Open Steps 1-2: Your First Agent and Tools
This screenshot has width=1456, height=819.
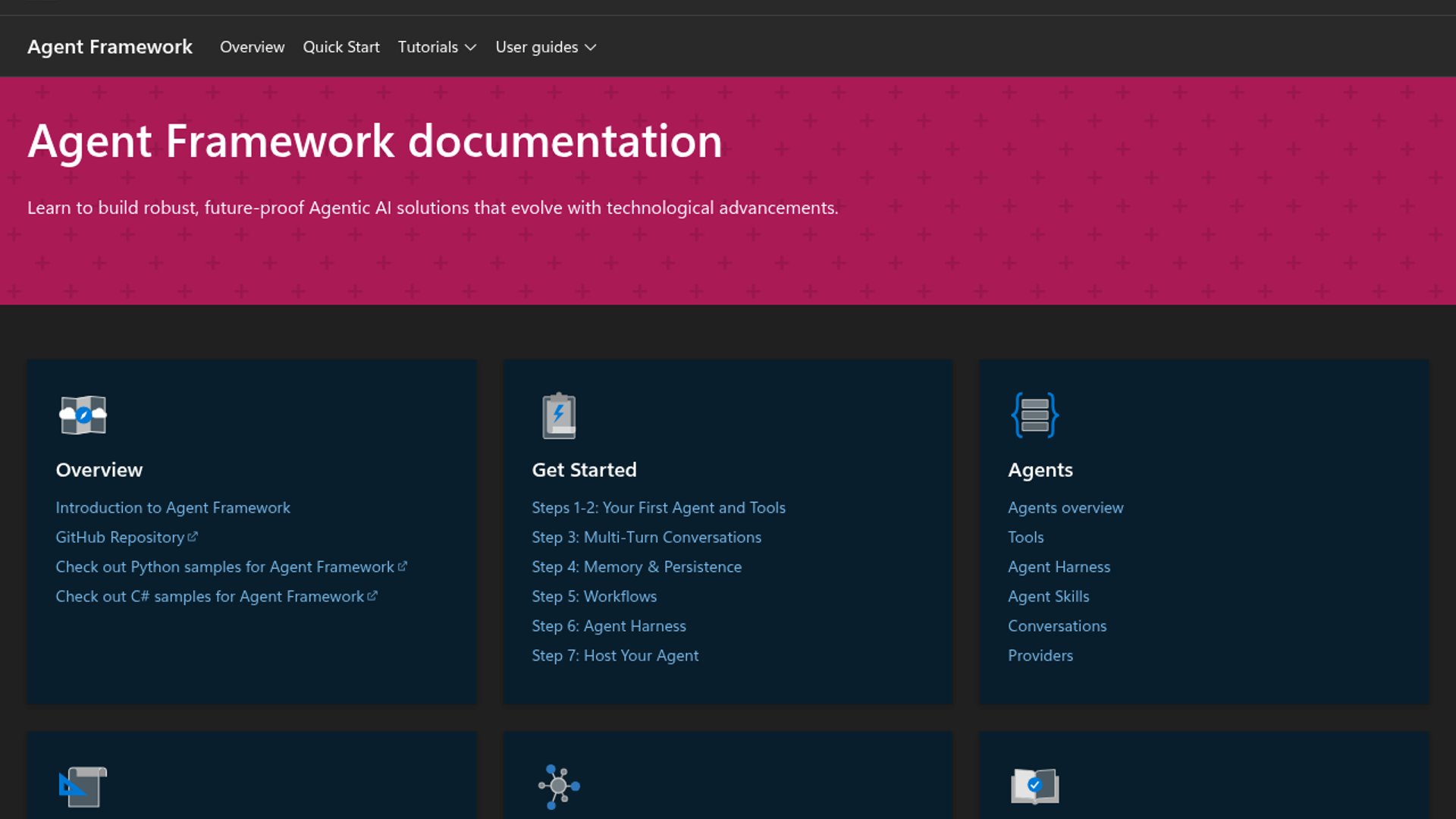[658, 507]
